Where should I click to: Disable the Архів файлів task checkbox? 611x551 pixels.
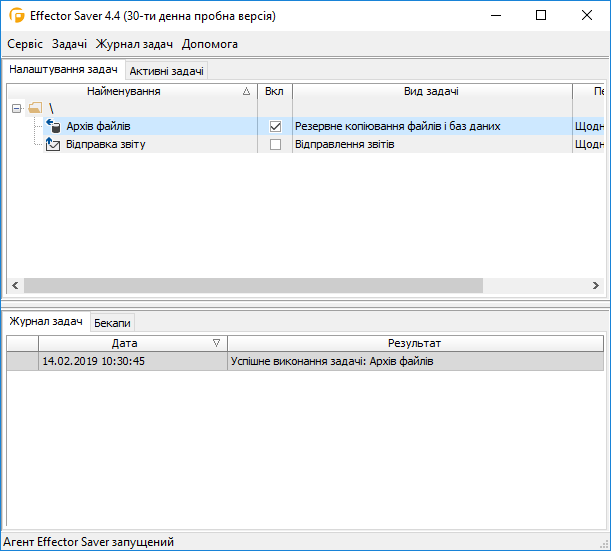tap(275, 126)
